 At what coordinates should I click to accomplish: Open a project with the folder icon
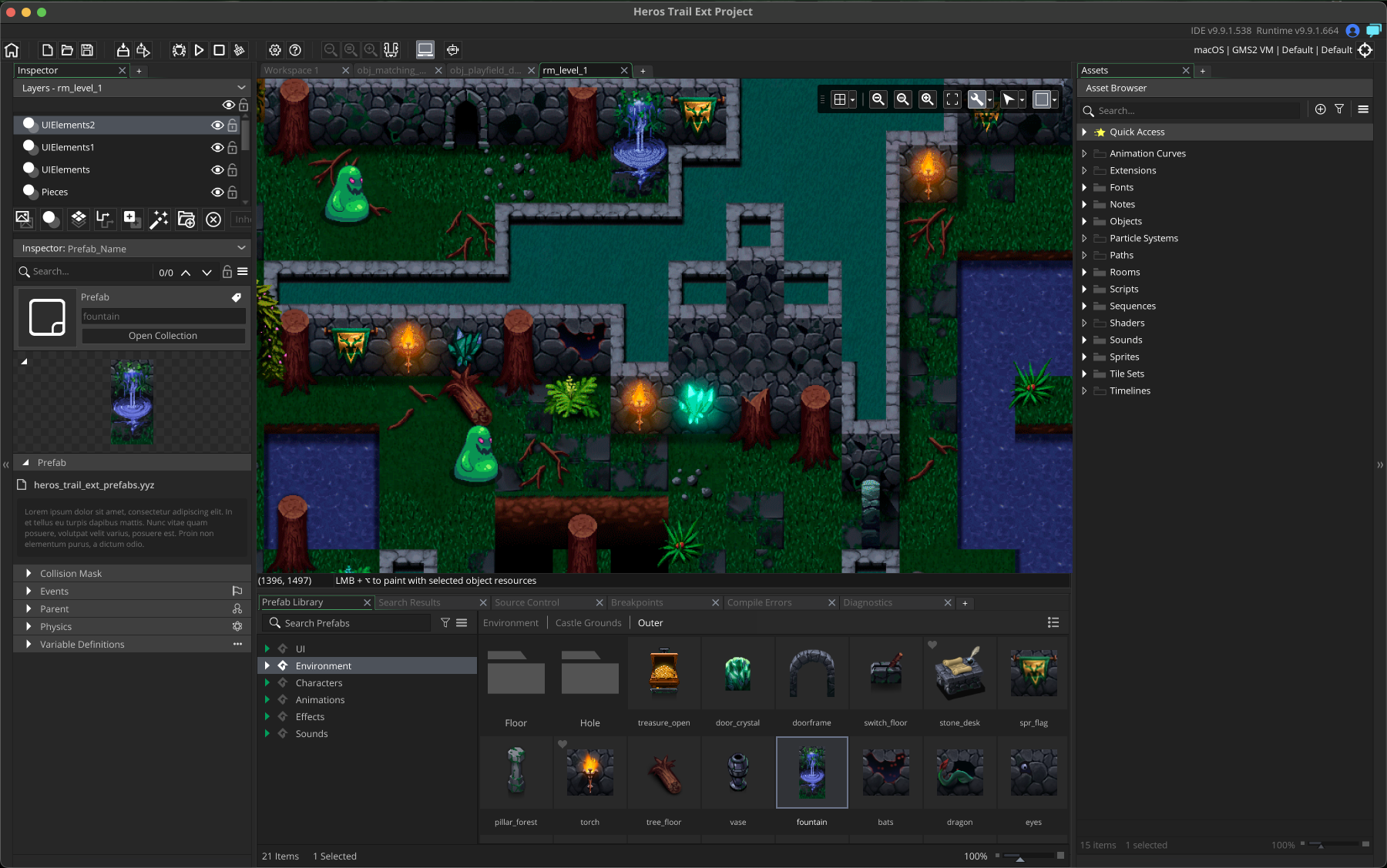[67, 50]
